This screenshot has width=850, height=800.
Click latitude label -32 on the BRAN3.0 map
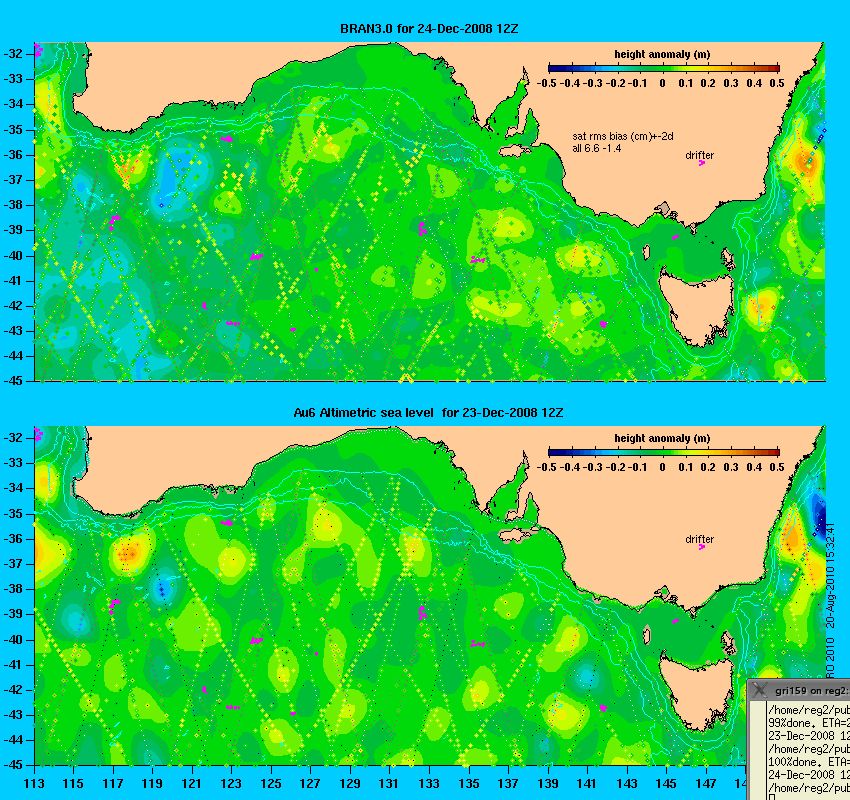[x=13, y=54]
